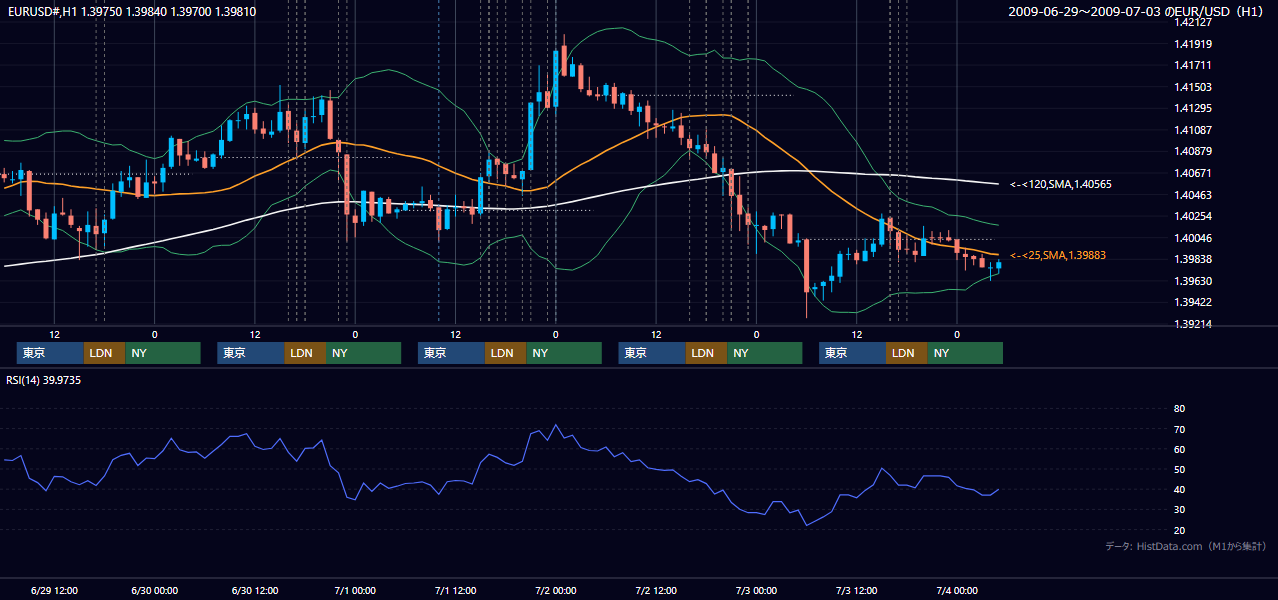Select the RSI 70 level label

[1179, 429]
